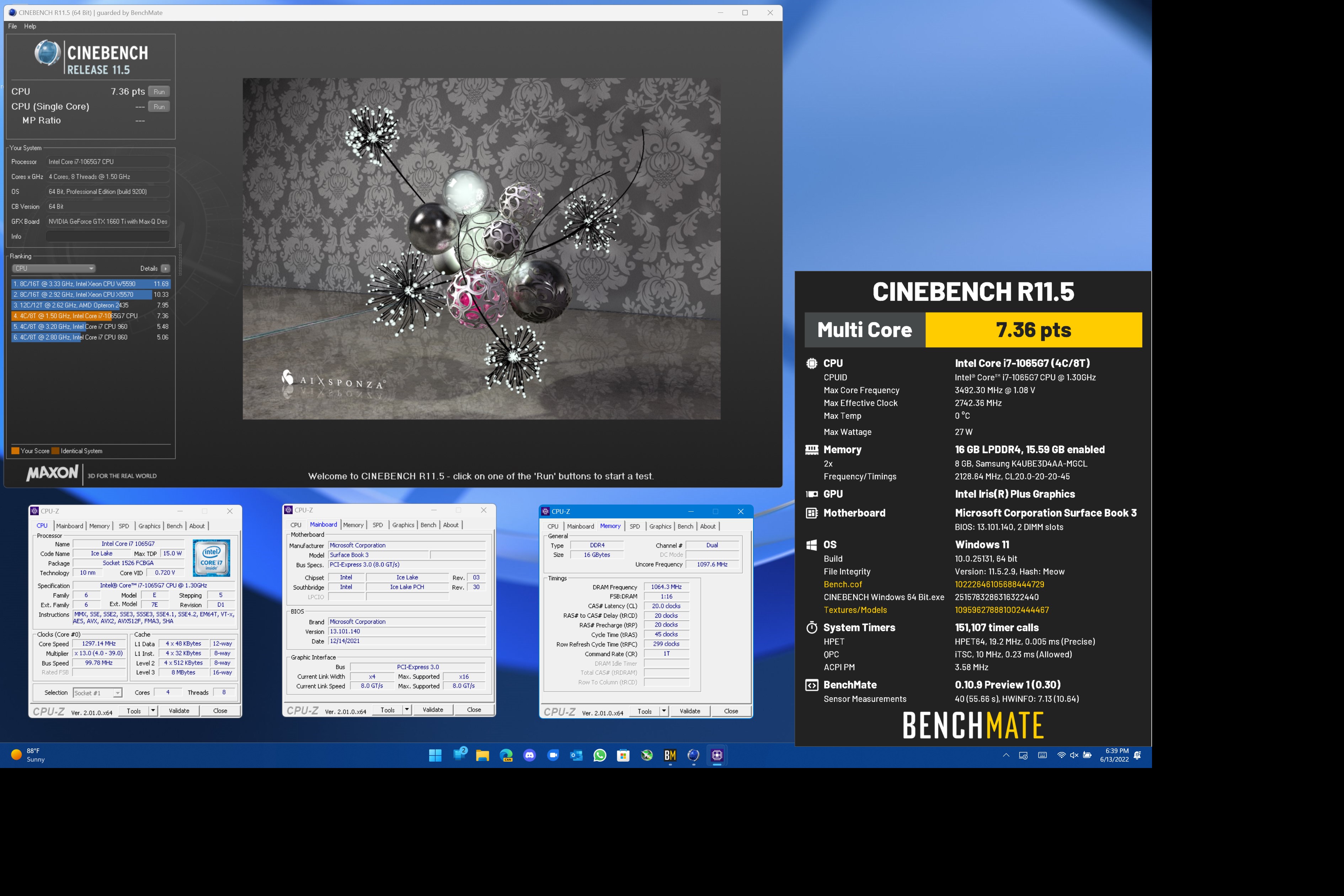Open Outlook from the taskbar
Image resolution: width=1344 pixels, height=896 pixels.
click(x=577, y=756)
